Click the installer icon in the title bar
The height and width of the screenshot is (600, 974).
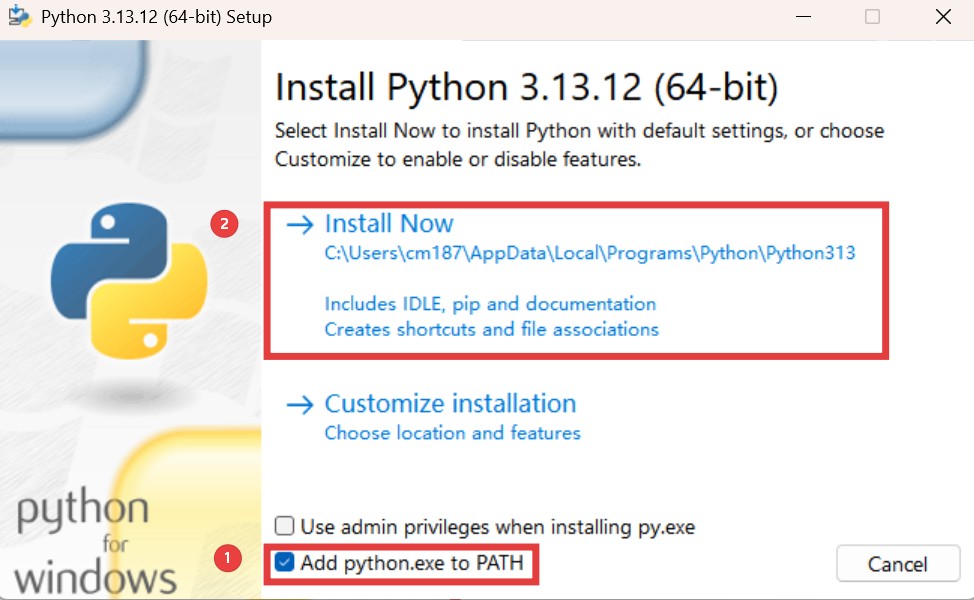(x=19, y=17)
